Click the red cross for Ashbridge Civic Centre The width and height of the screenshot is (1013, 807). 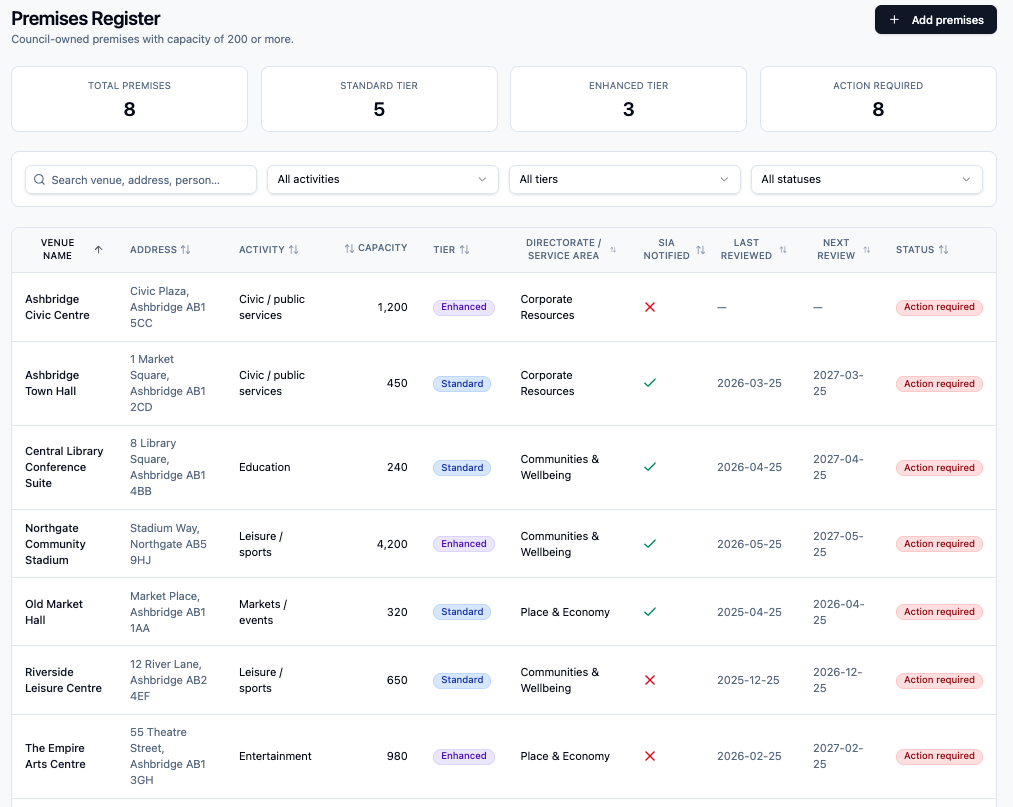tap(650, 307)
